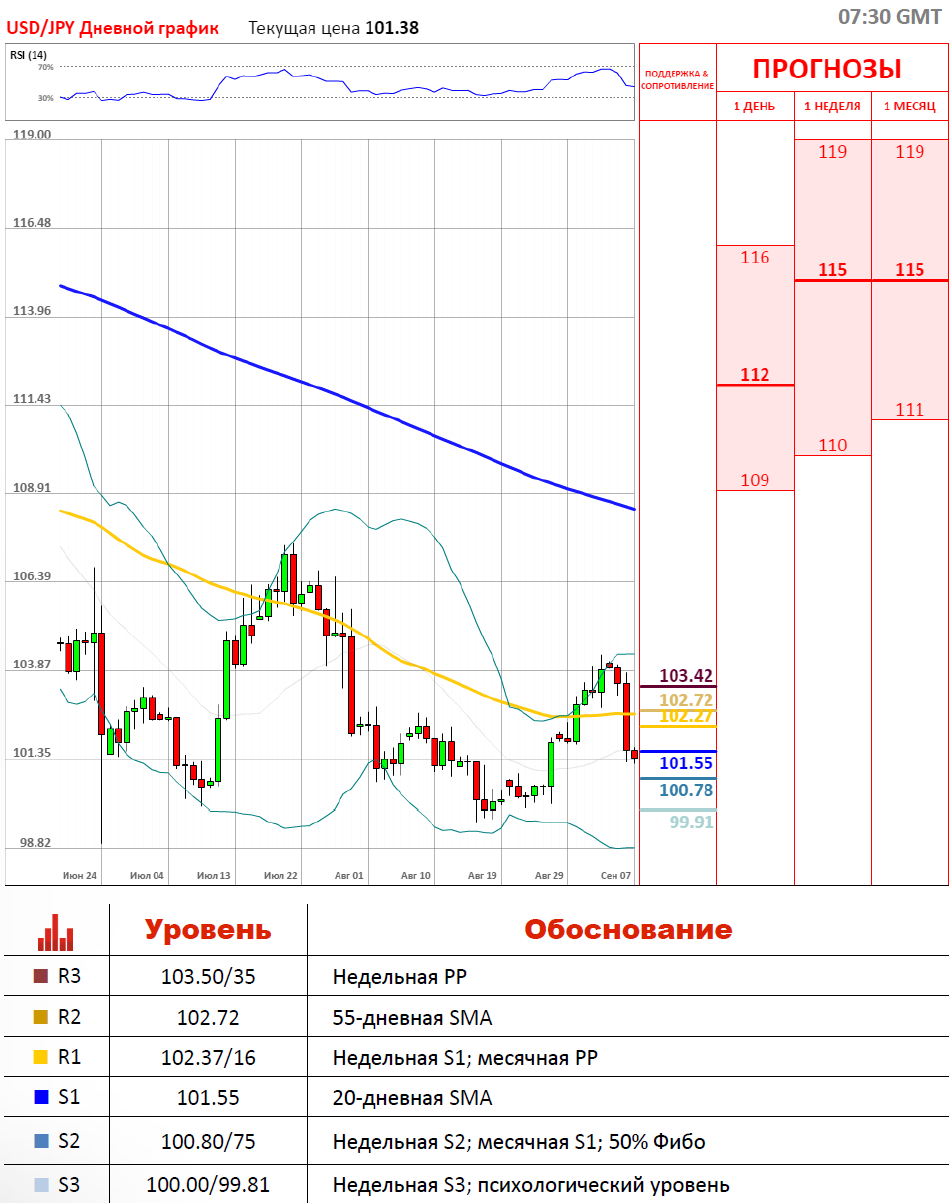949x1203 pixels.
Task: Click the S3 level value 100.00/99.81
Action: click(x=208, y=1186)
